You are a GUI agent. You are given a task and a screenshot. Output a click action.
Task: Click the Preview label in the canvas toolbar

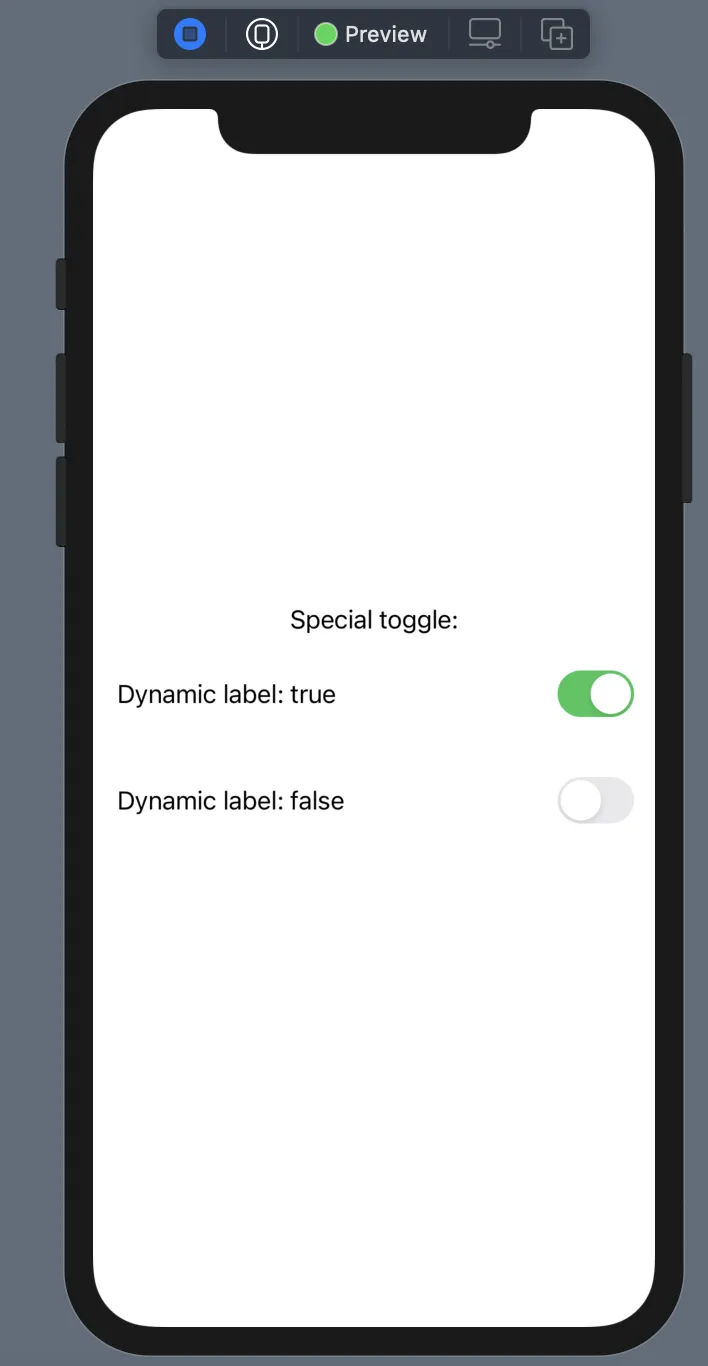click(x=386, y=35)
